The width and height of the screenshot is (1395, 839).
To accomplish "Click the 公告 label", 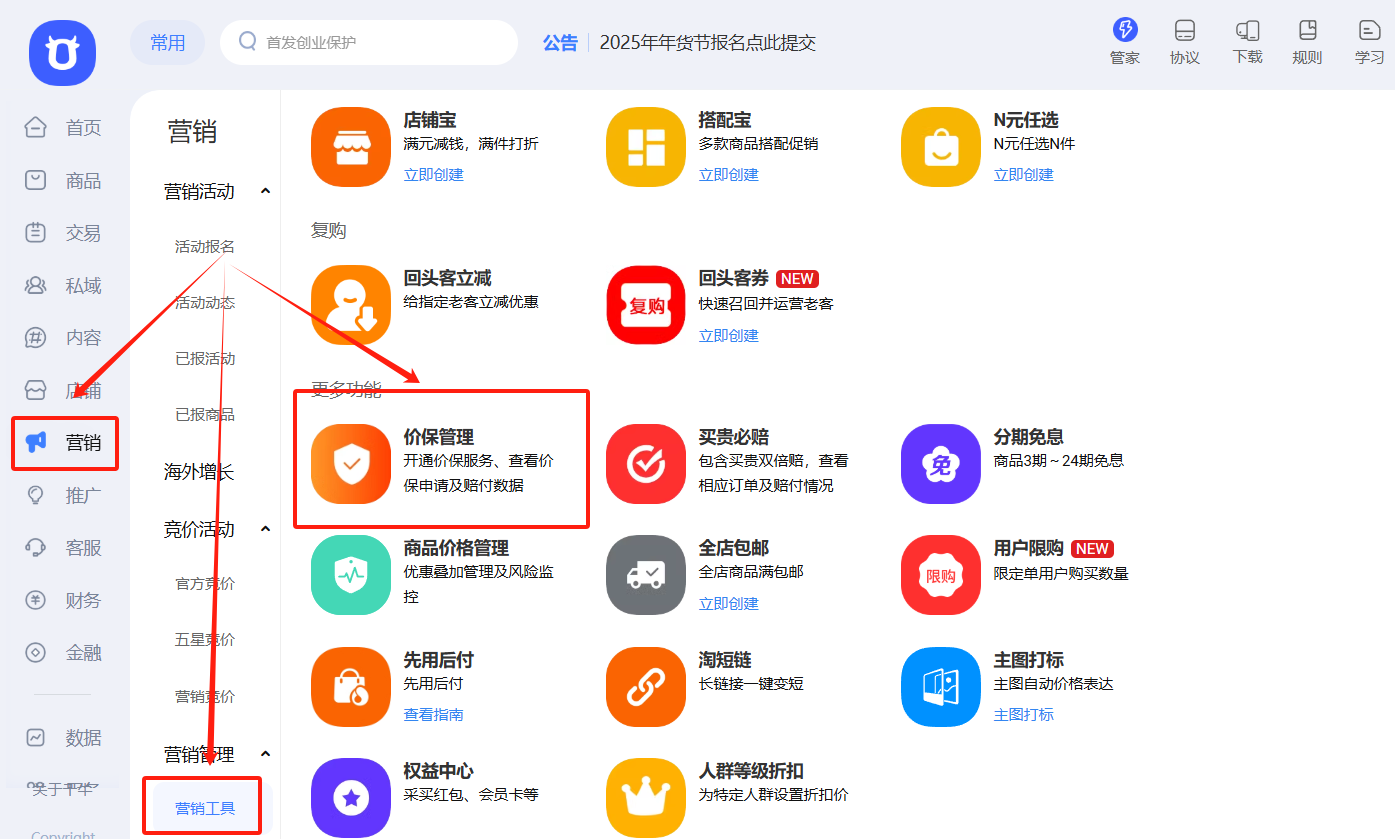I will tap(560, 43).
